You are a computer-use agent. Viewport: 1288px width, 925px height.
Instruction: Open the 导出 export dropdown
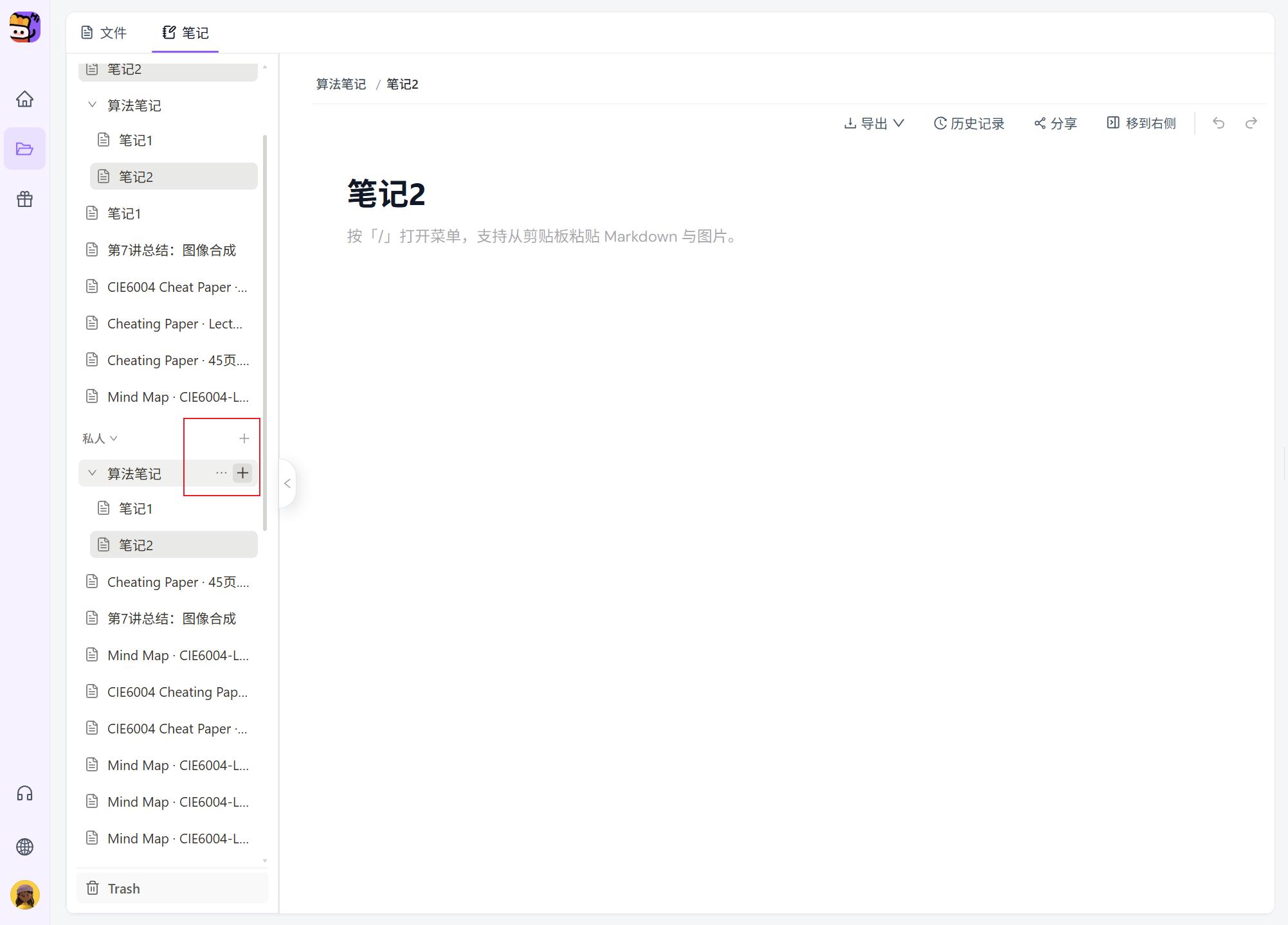875,123
